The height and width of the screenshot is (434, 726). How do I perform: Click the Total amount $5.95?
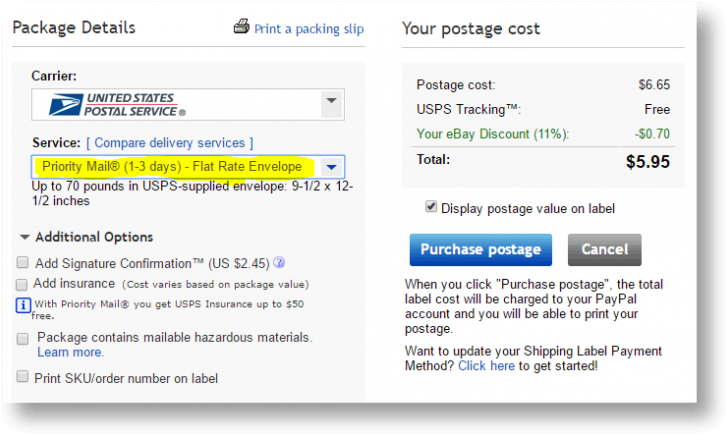(647, 161)
